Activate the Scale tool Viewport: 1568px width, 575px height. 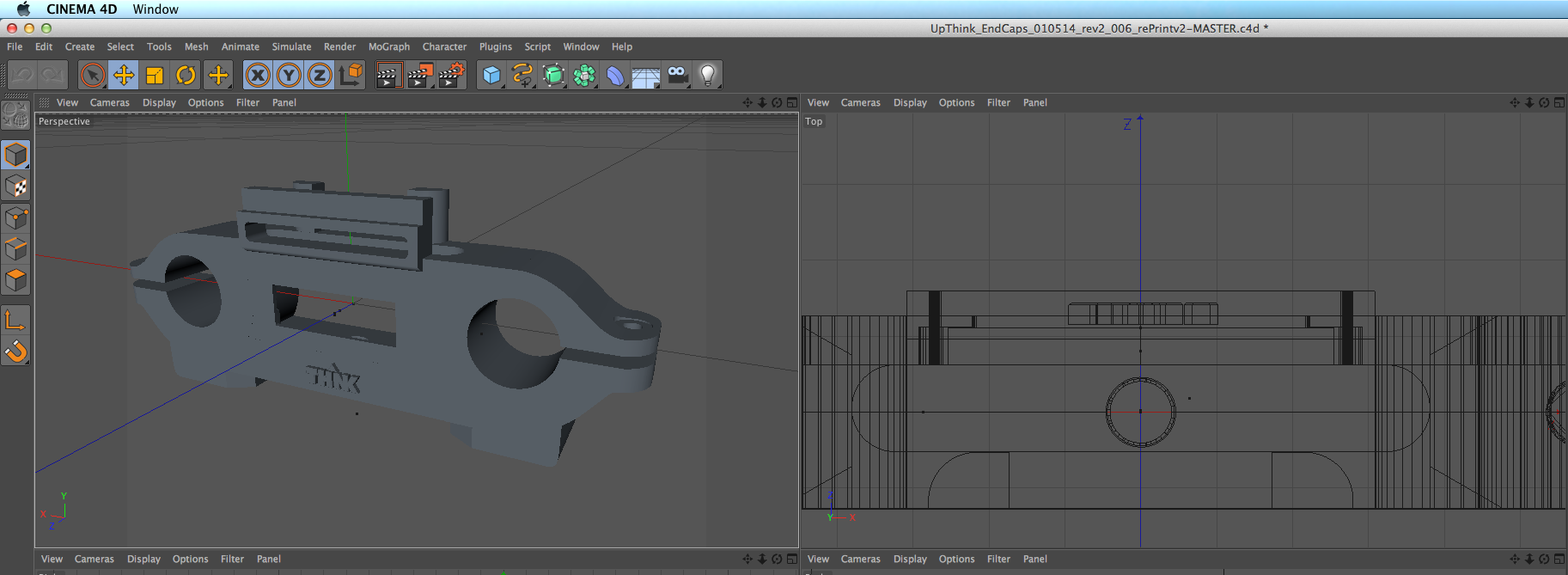pyautogui.click(x=155, y=76)
